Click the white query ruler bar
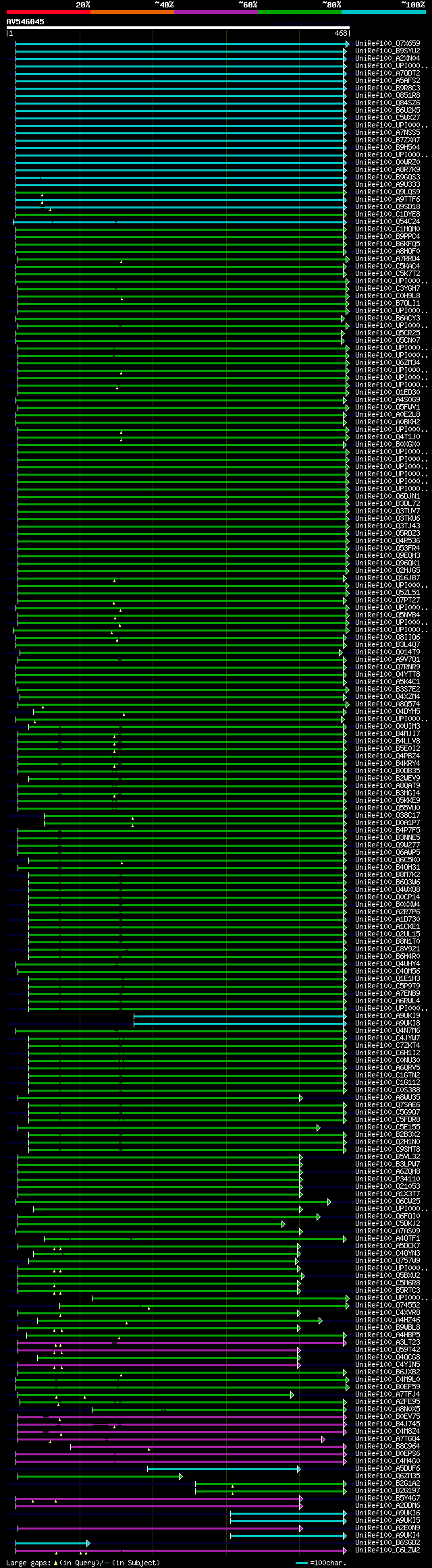Screen dimensions: 432x1568 point(178,28)
